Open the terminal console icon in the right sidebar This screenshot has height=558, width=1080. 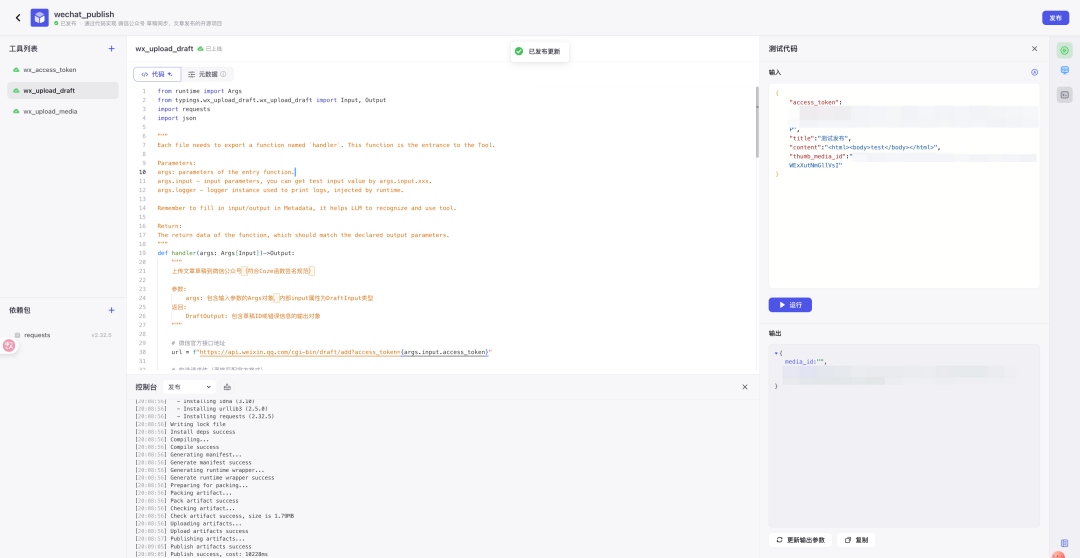[x=1064, y=94]
